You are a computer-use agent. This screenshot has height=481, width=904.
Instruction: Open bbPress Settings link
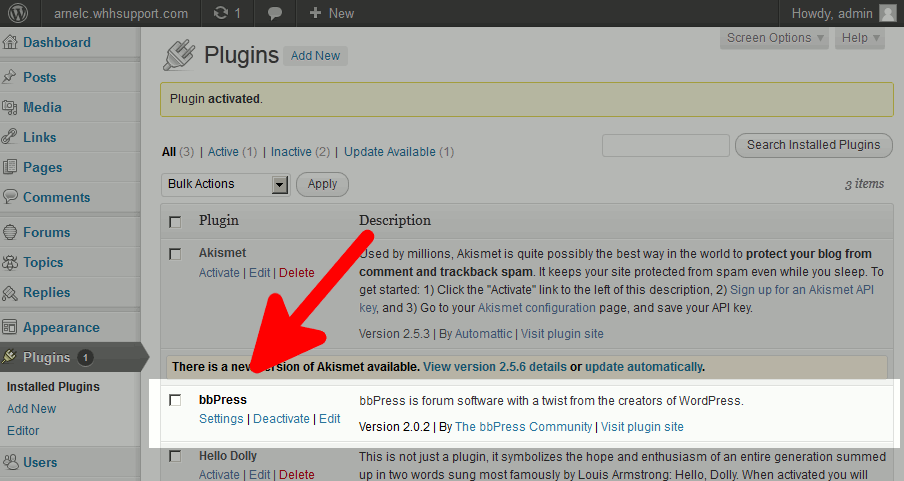221,418
